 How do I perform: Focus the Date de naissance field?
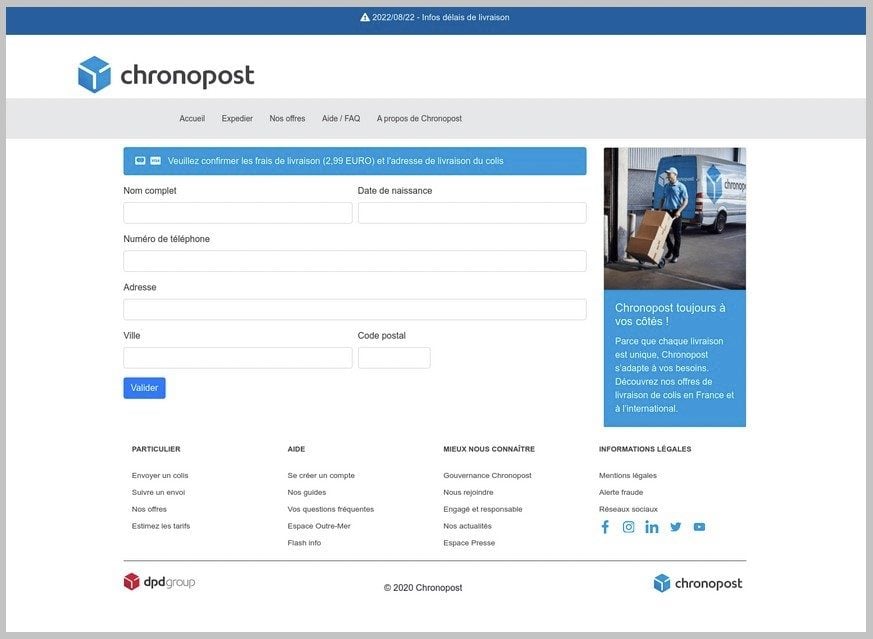(472, 213)
